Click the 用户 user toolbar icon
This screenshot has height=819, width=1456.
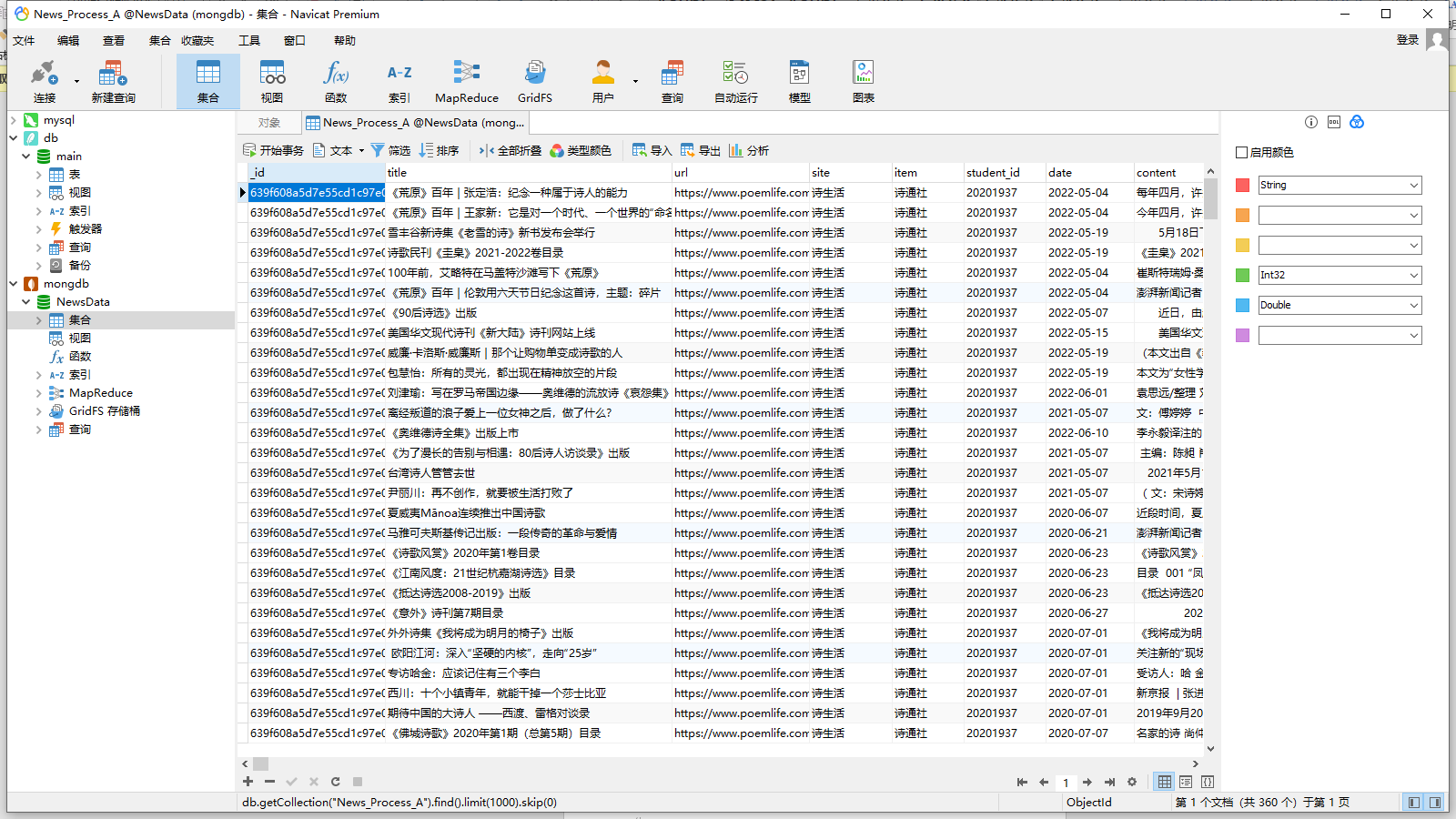click(603, 82)
